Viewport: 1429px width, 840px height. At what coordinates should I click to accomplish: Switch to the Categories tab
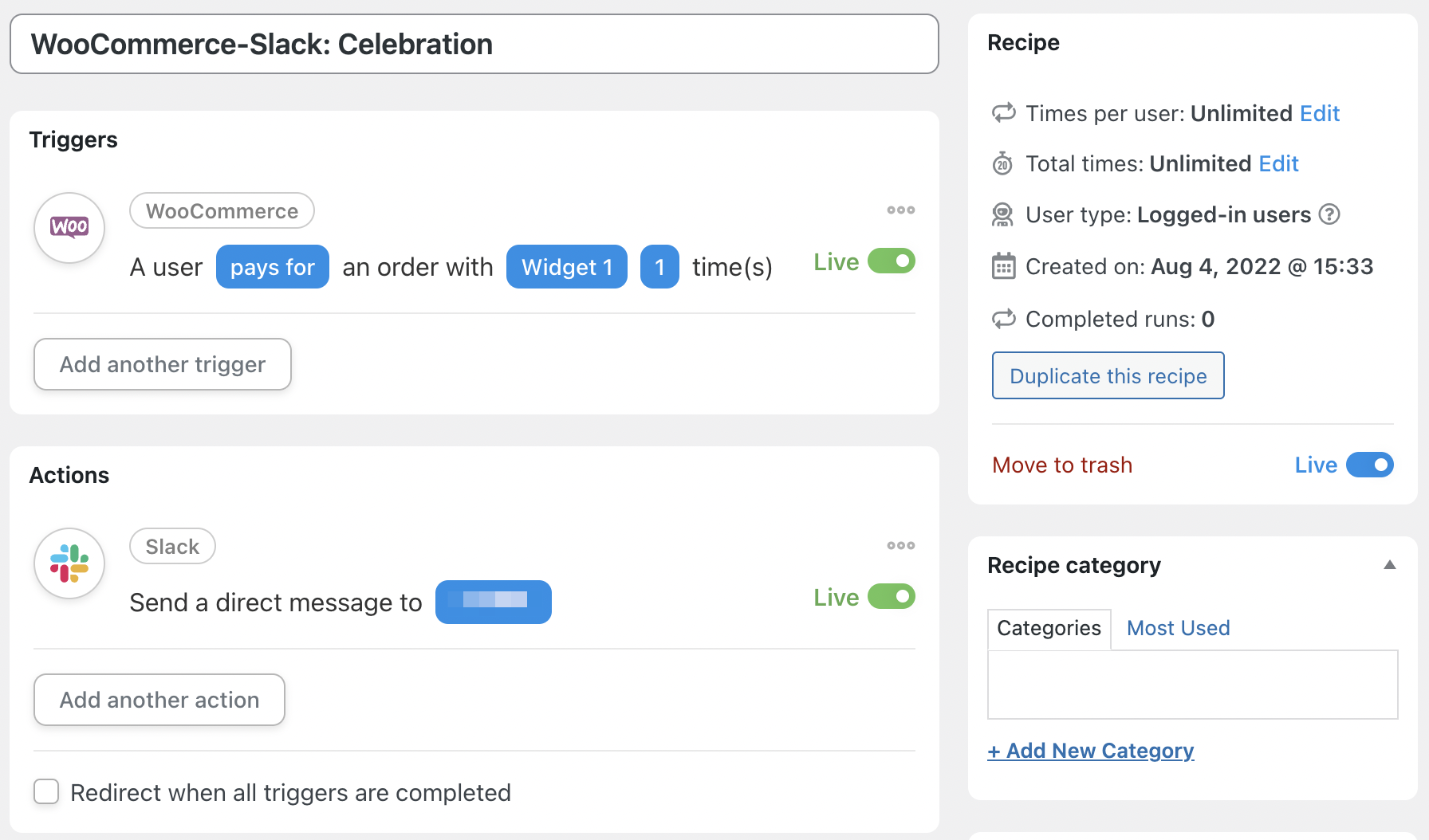pos(1049,628)
